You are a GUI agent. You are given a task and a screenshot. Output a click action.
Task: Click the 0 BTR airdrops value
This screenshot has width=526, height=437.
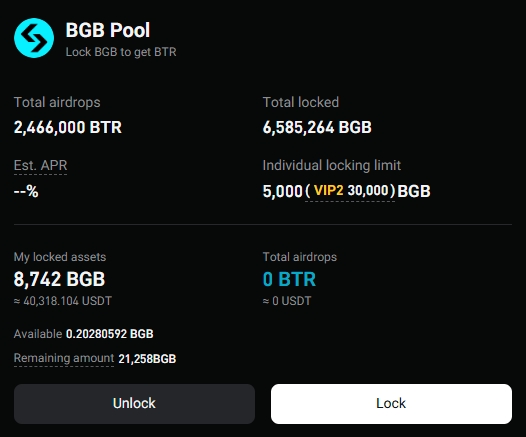tap(289, 279)
